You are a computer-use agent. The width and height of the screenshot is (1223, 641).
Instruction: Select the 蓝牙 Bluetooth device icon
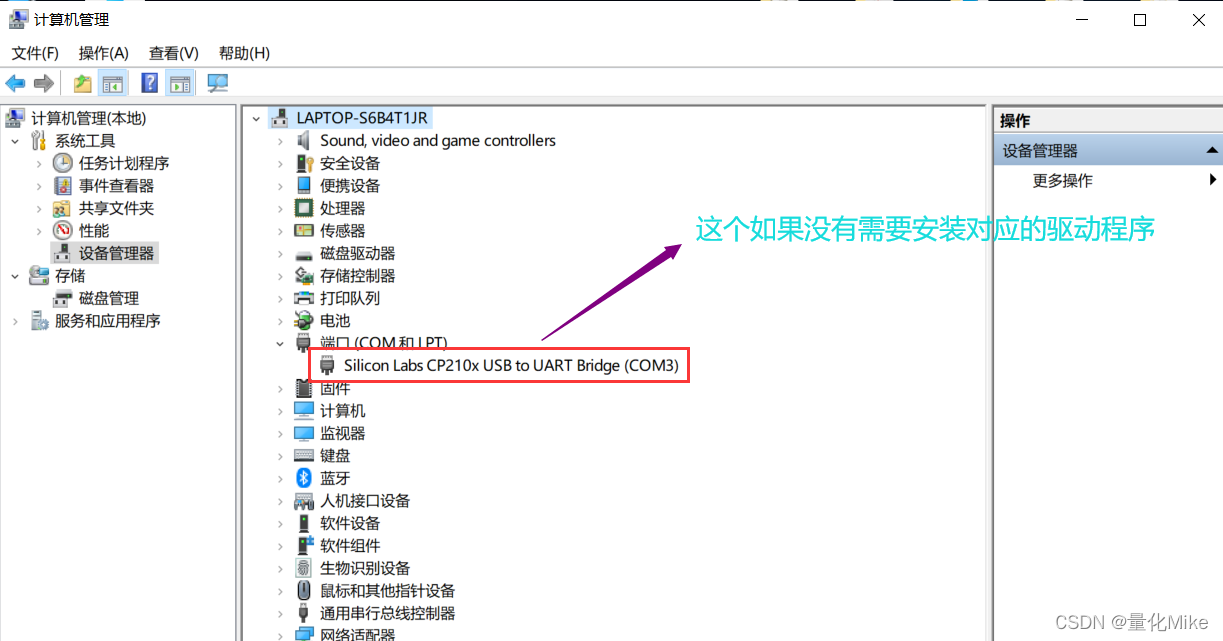(x=303, y=478)
